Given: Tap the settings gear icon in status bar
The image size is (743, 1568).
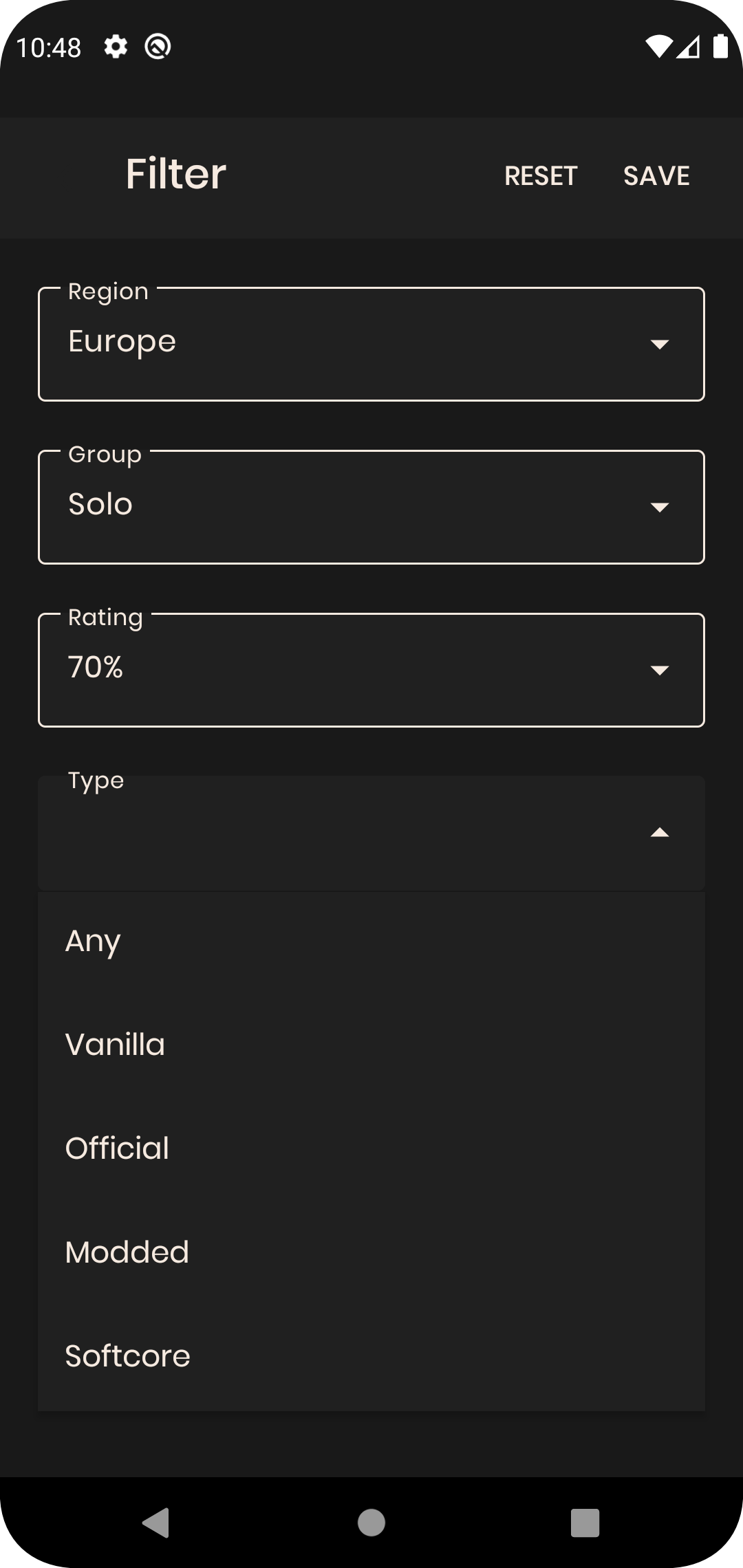Looking at the screenshot, I should point(116,47).
